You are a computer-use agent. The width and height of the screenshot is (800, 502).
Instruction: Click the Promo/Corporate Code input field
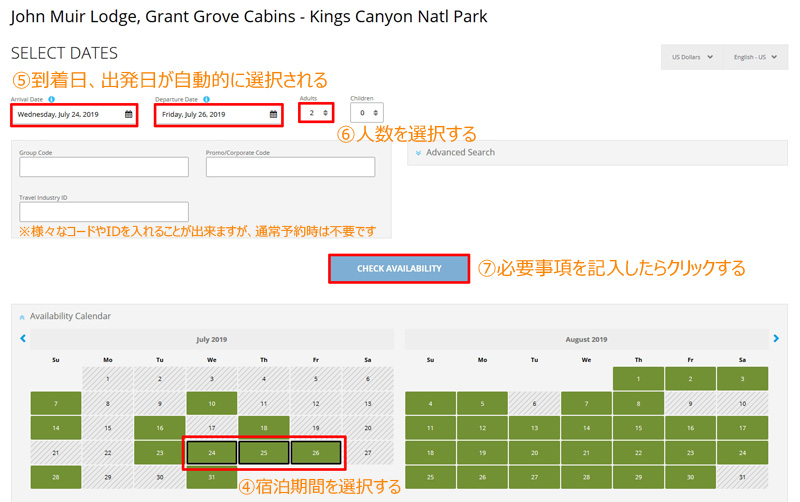(291, 167)
